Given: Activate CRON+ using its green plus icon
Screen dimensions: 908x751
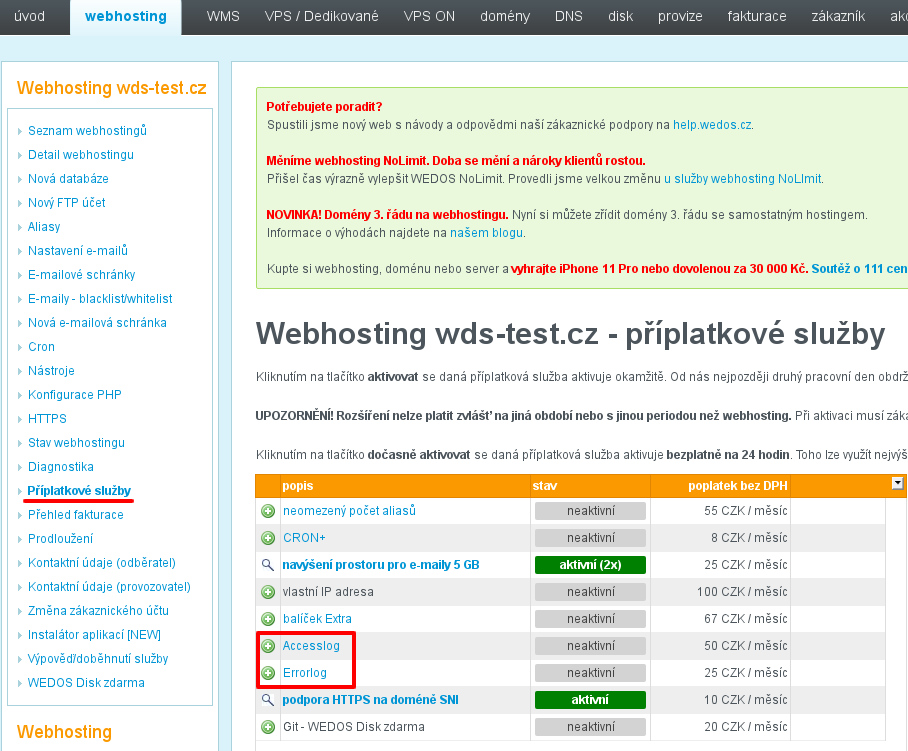Looking at the screenshot, I should [x=268, y=538].
